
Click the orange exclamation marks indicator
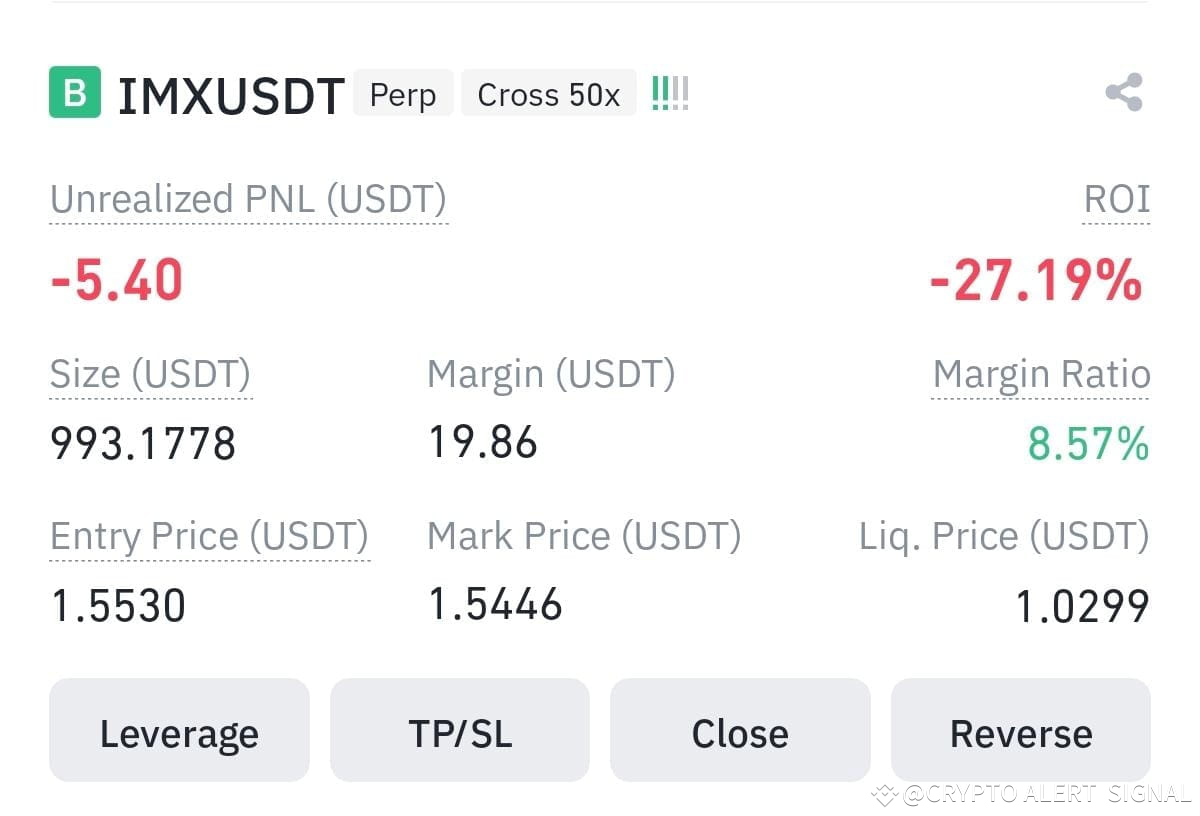click(x=668, y=91)
